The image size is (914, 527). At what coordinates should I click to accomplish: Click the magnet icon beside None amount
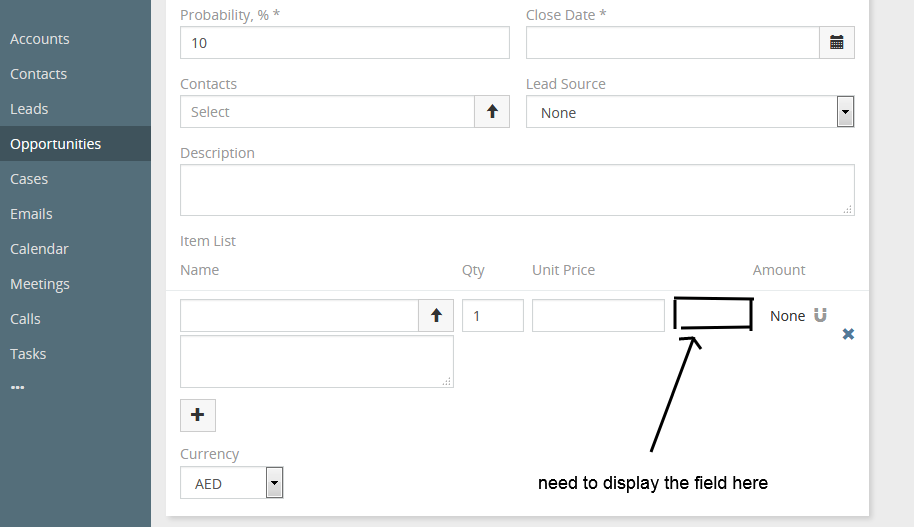(x=820, y=315)
